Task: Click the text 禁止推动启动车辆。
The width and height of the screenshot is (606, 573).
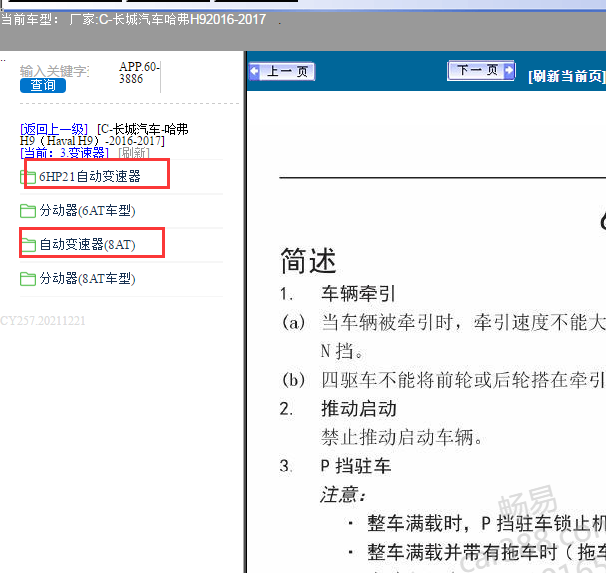Action: 402,437
